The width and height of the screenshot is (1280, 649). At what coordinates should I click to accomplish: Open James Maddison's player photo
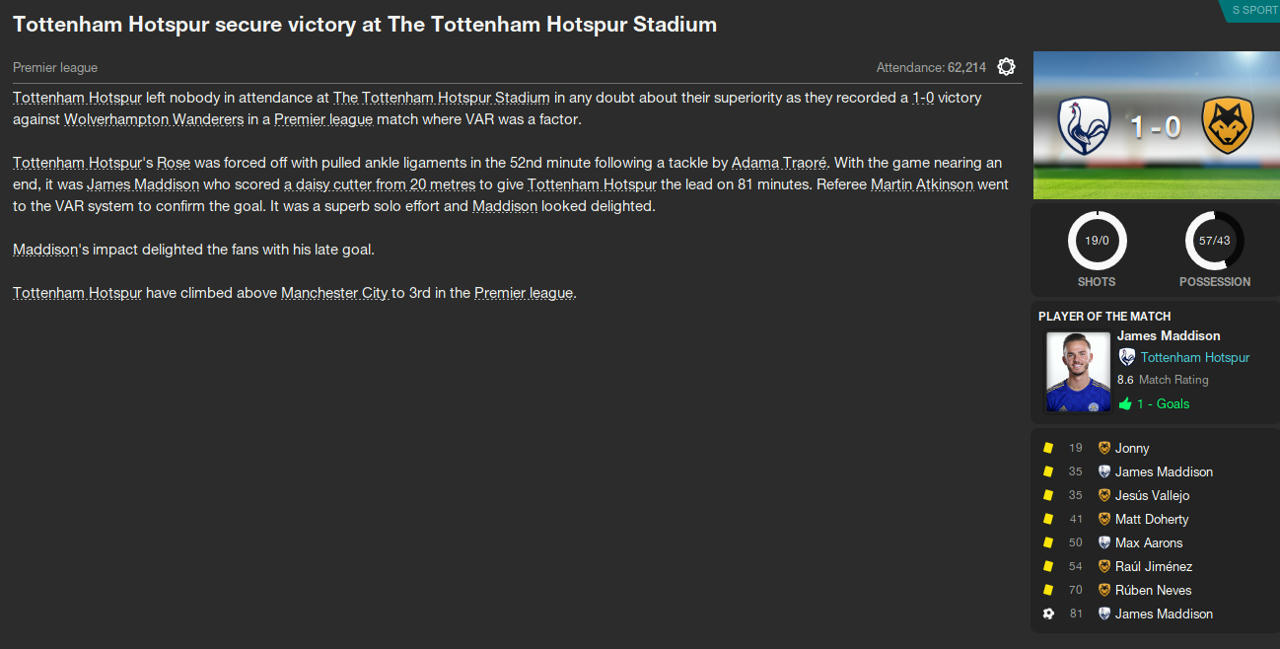[1078, 372]
